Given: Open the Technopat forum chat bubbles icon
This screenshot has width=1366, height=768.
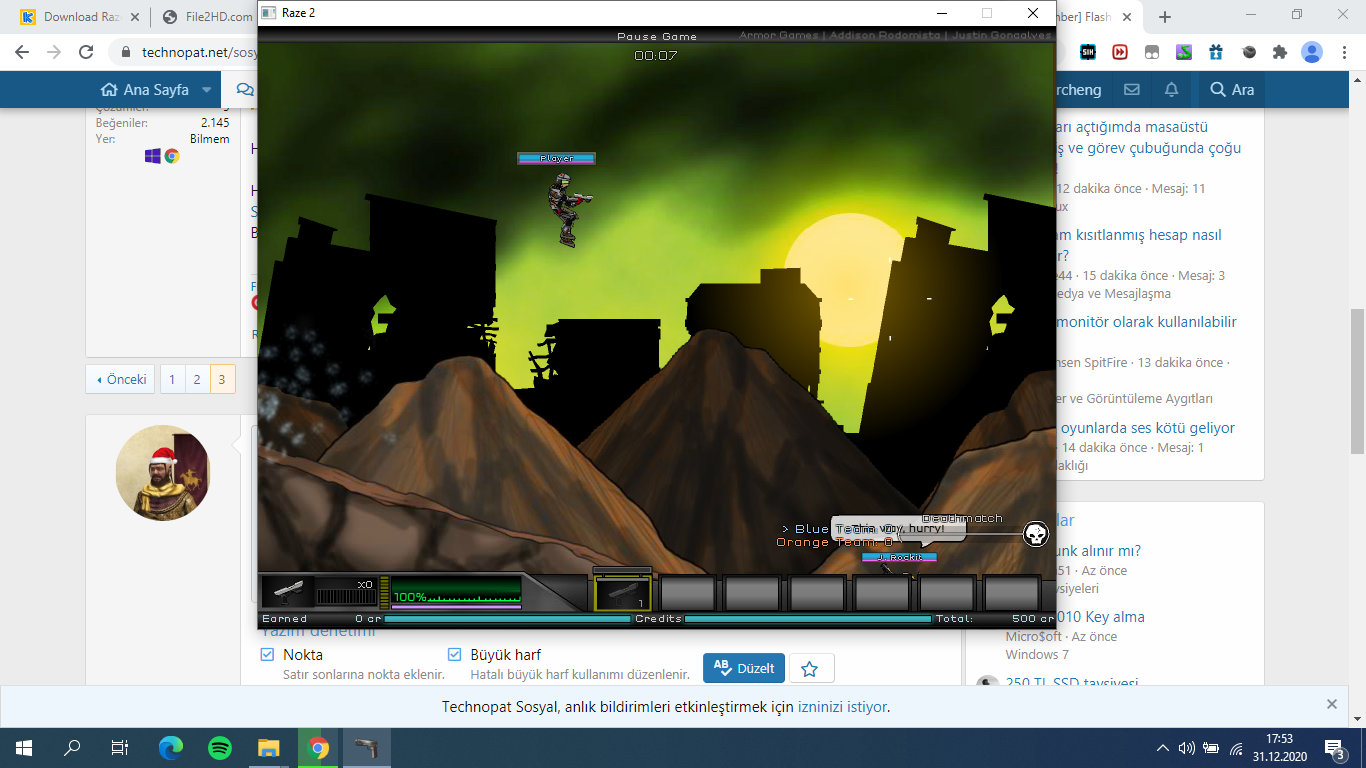Looking at the screenshot, I should coord(244,89).
